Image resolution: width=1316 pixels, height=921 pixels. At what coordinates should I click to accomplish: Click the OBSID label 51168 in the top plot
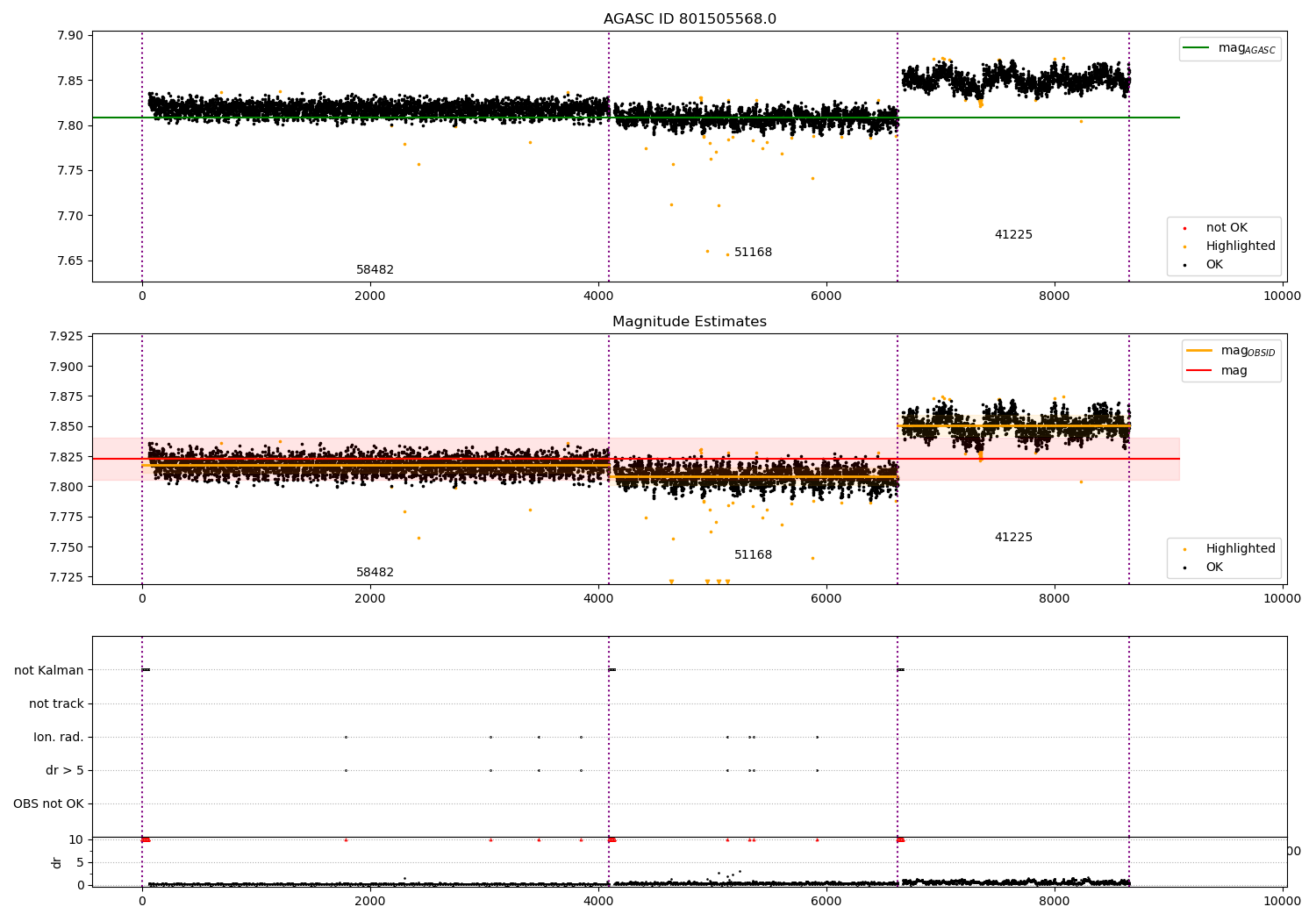click(x=753, y=253)
